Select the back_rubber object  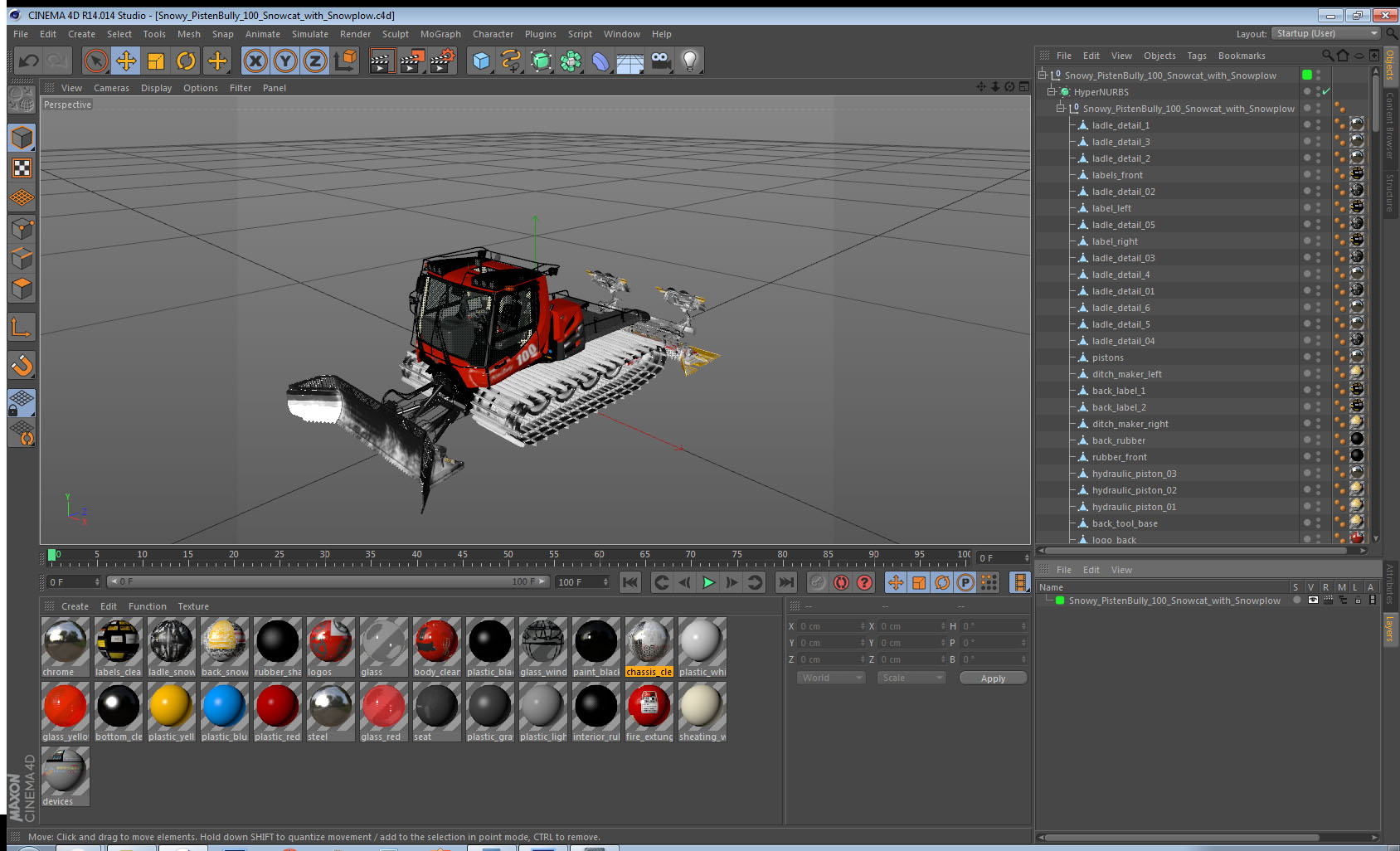click(1118, 440)
